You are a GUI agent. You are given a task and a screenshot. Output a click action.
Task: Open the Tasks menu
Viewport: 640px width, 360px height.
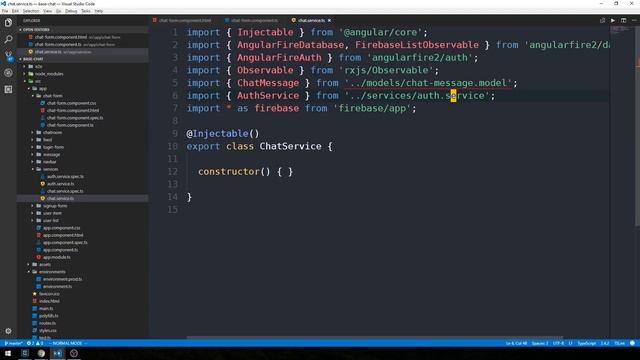pyautogui.click(x=86, y=11)
